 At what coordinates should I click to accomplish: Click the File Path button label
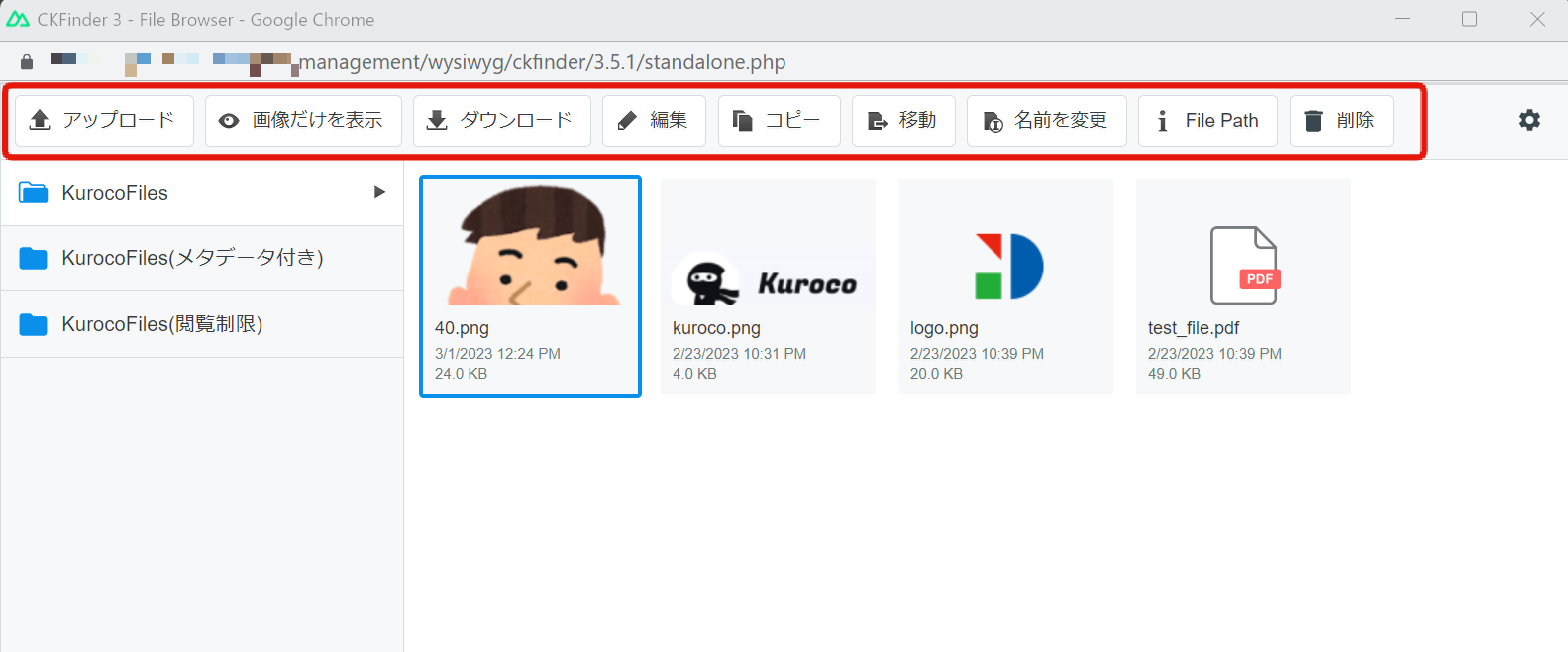click(1222, 120)
